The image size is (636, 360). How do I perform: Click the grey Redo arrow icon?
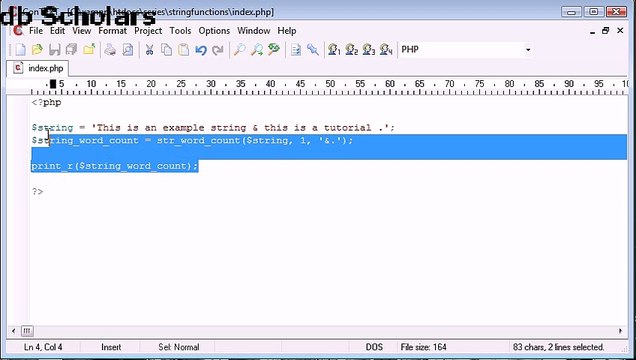[218, 49]
